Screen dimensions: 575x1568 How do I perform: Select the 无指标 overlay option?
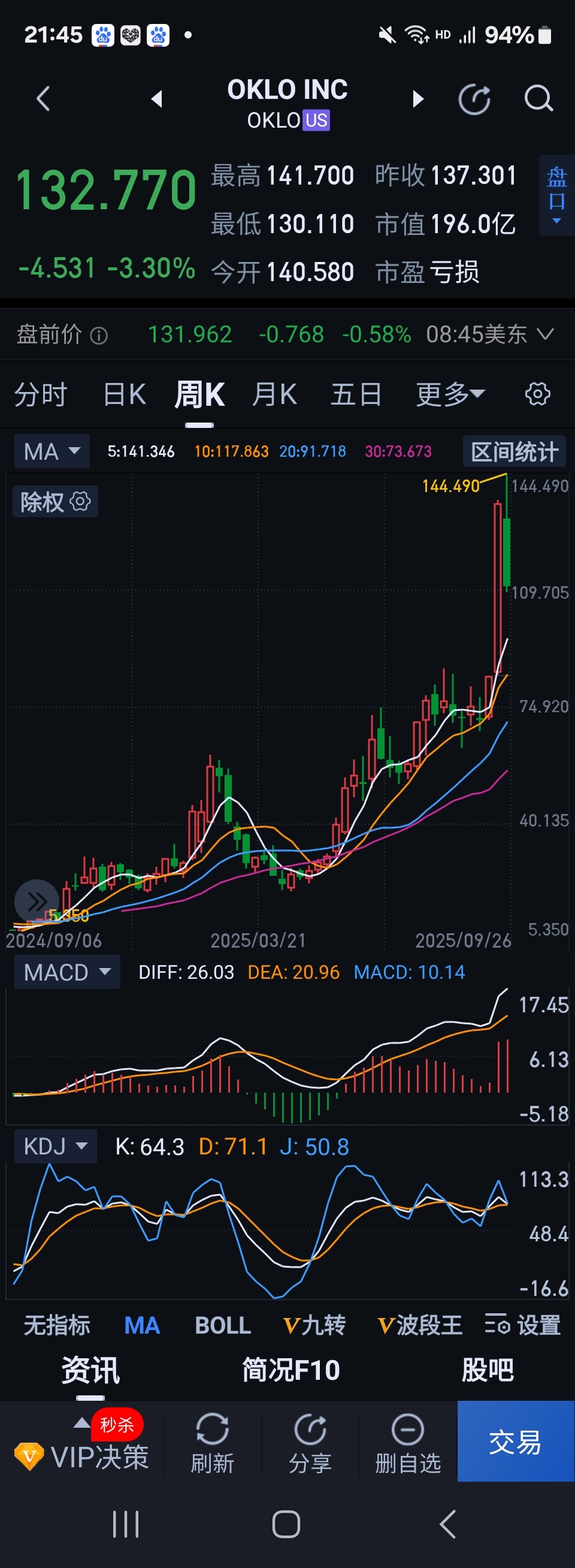click(57, 1325)
